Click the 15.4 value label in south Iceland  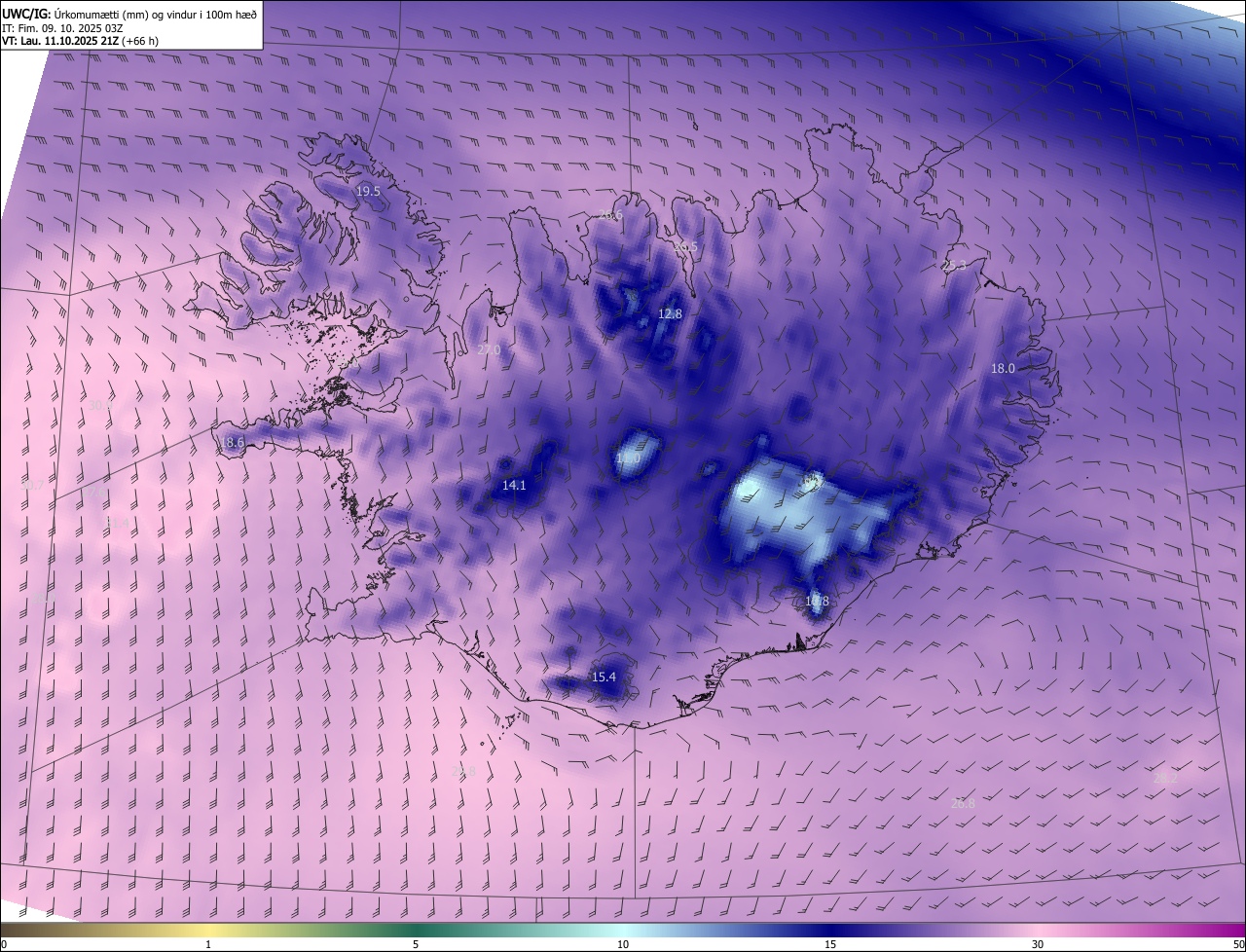coord(604,677)
